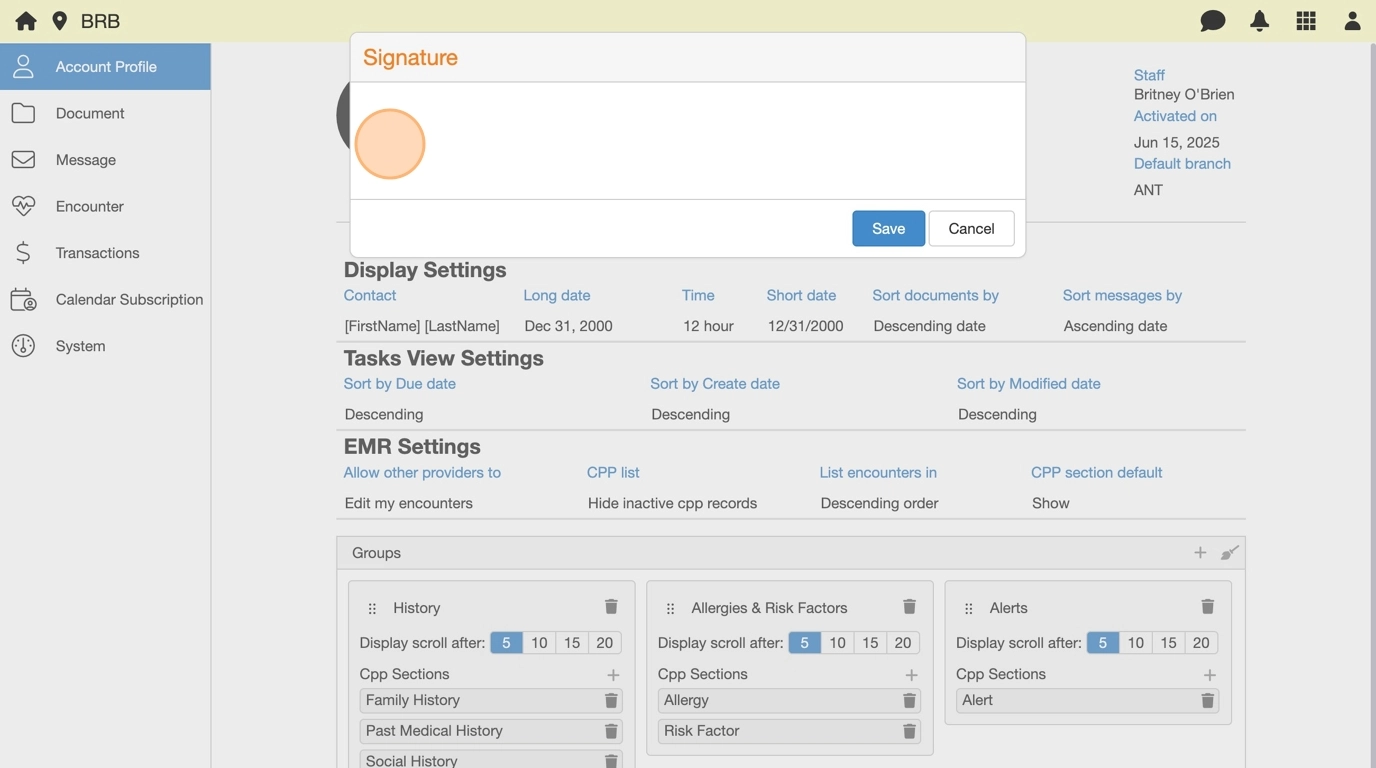This screenshot has width=1376, height=768.
Task: Remove the Risk Factor section
Action: pos(909,731)
